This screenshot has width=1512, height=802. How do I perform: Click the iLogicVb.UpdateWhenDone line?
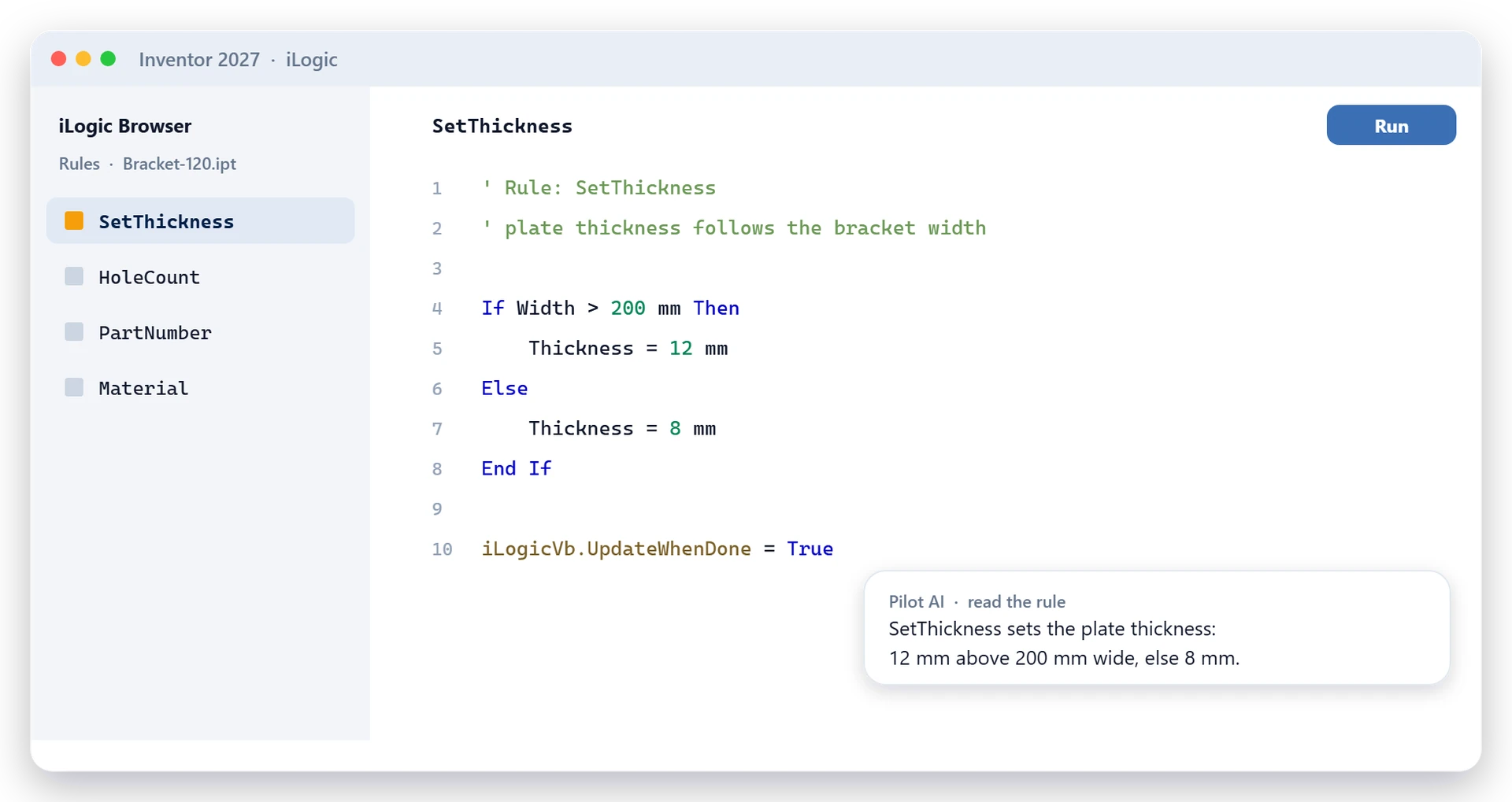[x=658, y=549]
